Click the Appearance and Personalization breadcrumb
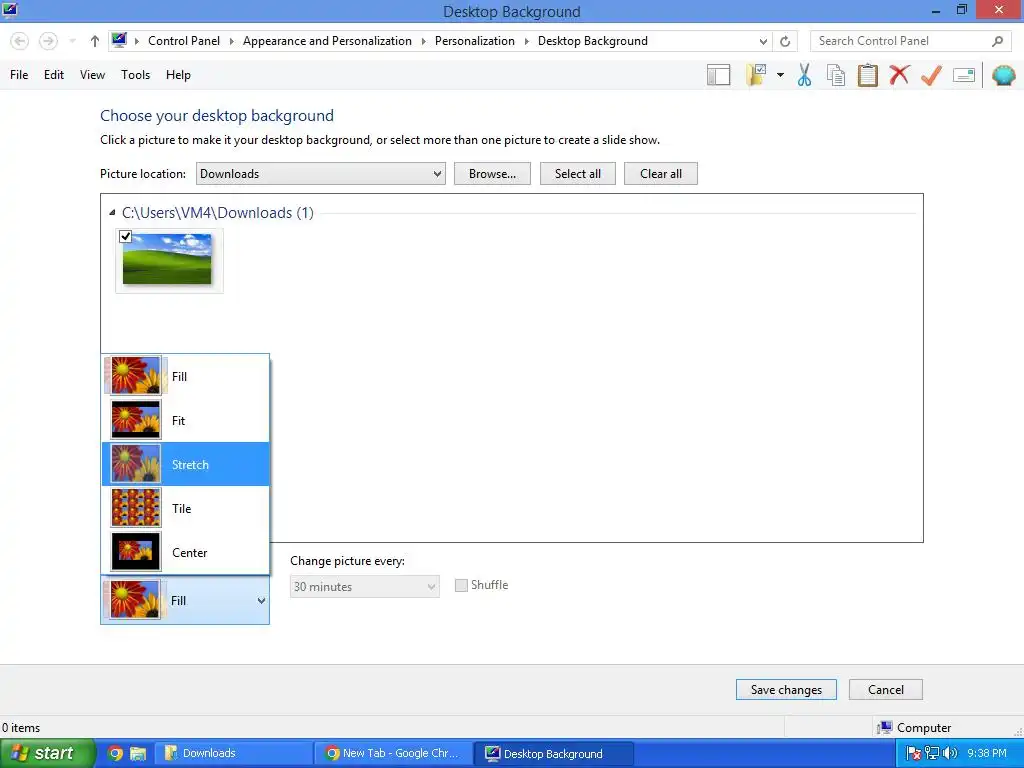 coord(327,41)
